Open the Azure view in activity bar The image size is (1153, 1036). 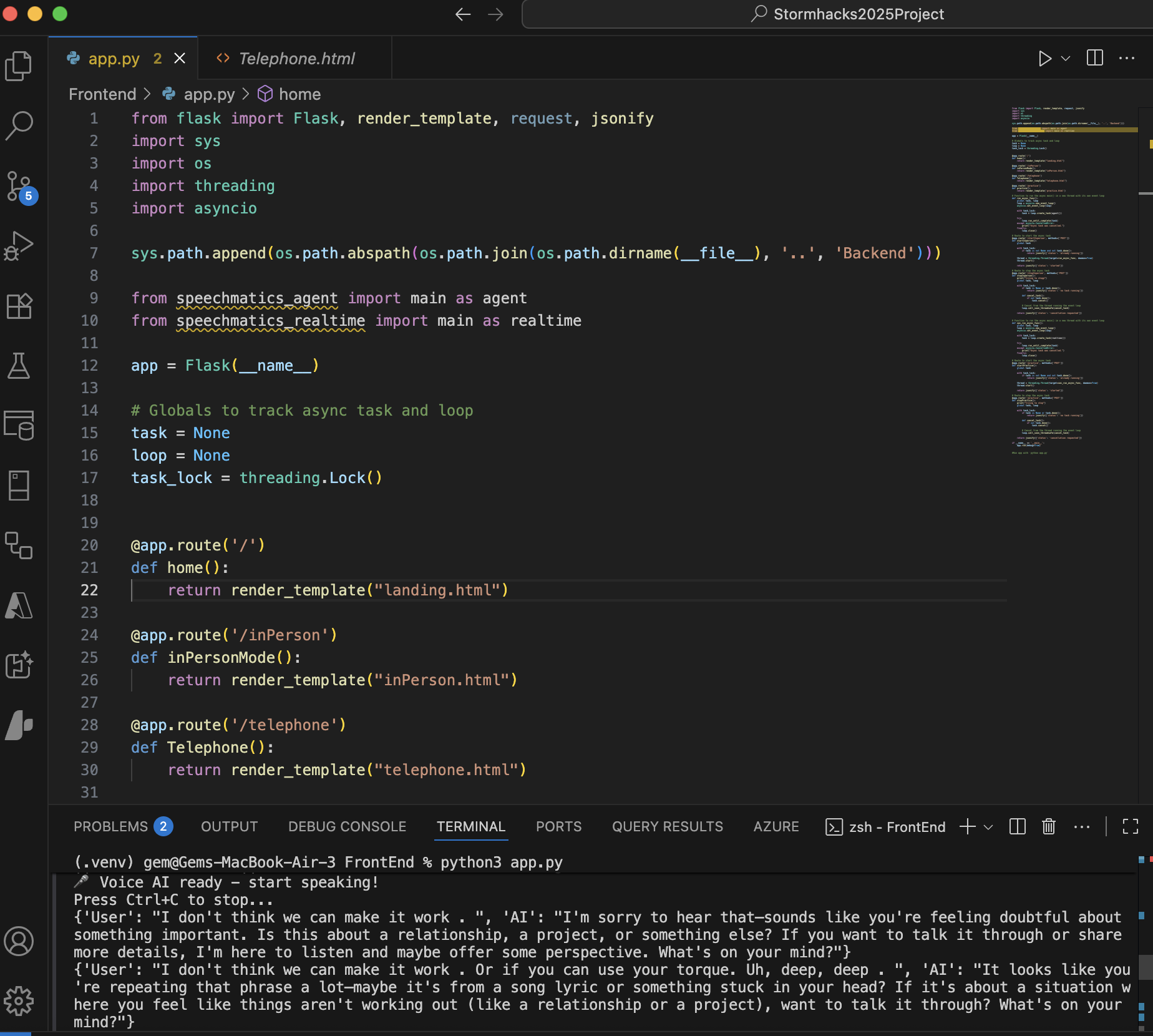[19, 605]
